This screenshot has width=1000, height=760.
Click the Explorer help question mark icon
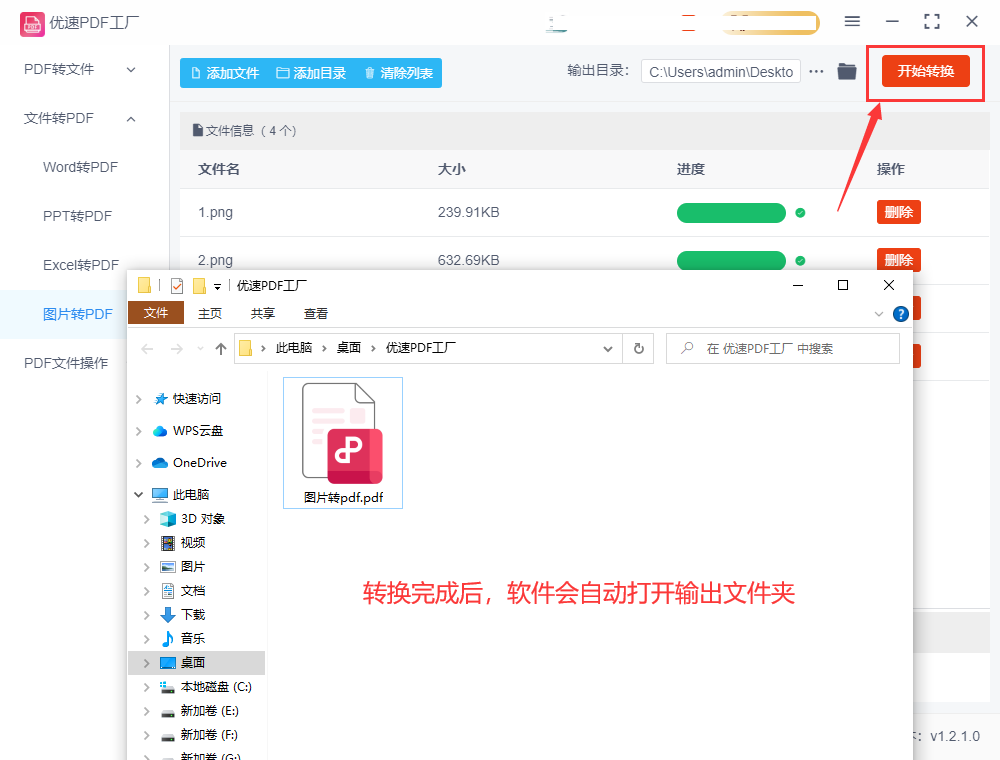coord(901,314)
